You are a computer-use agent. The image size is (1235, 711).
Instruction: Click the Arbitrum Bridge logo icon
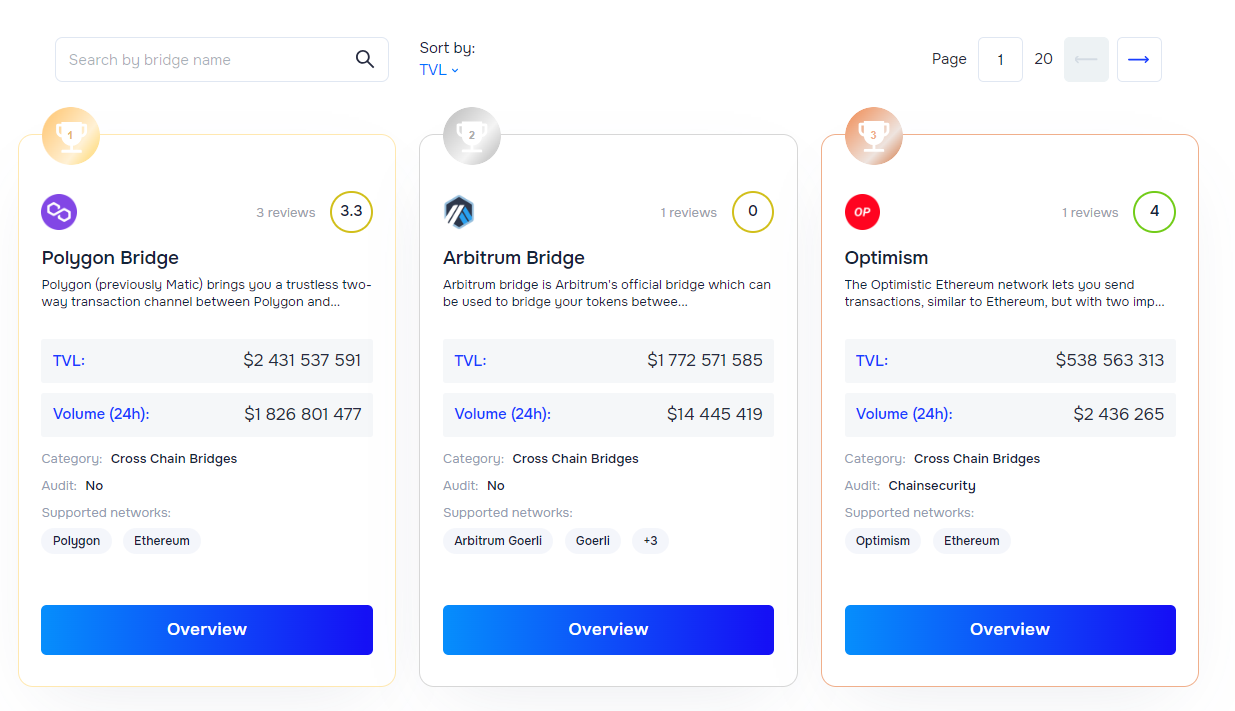(x=459, y=212)
